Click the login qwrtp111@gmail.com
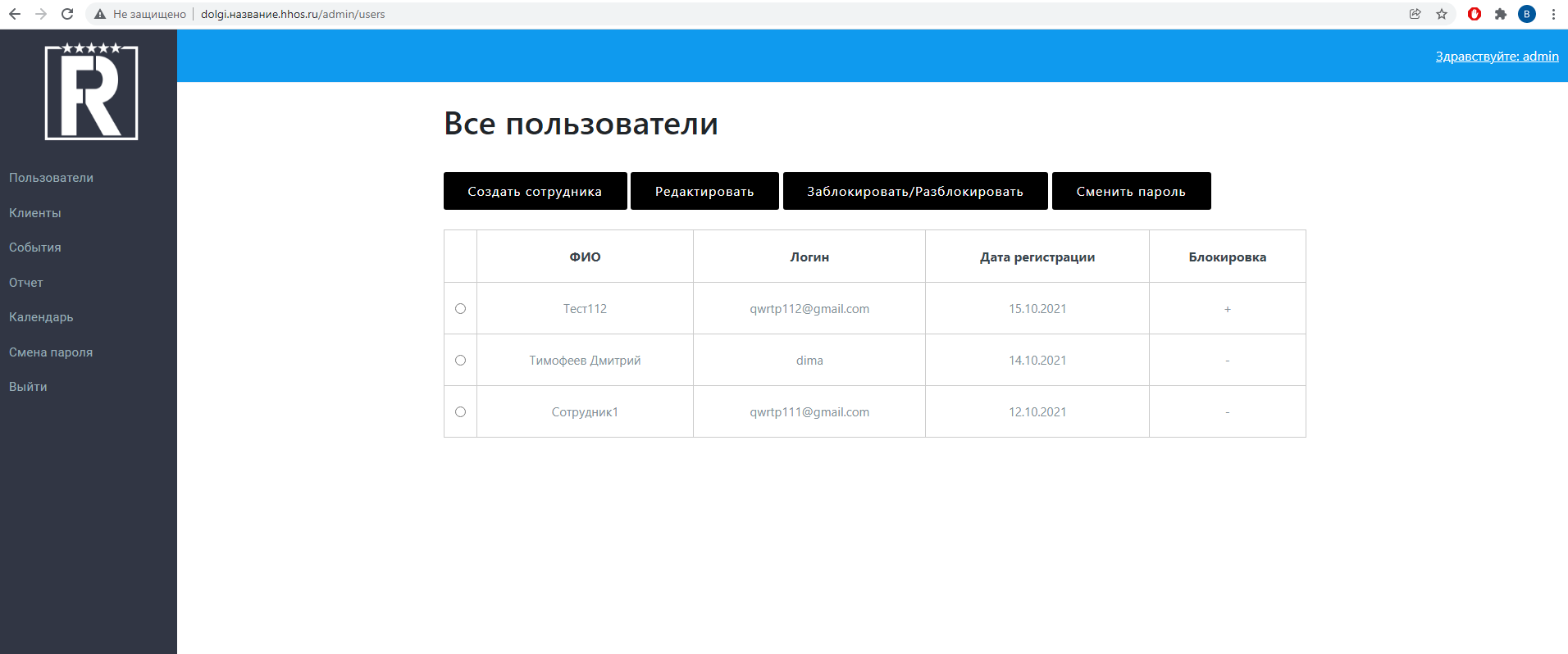 [809, 412]
